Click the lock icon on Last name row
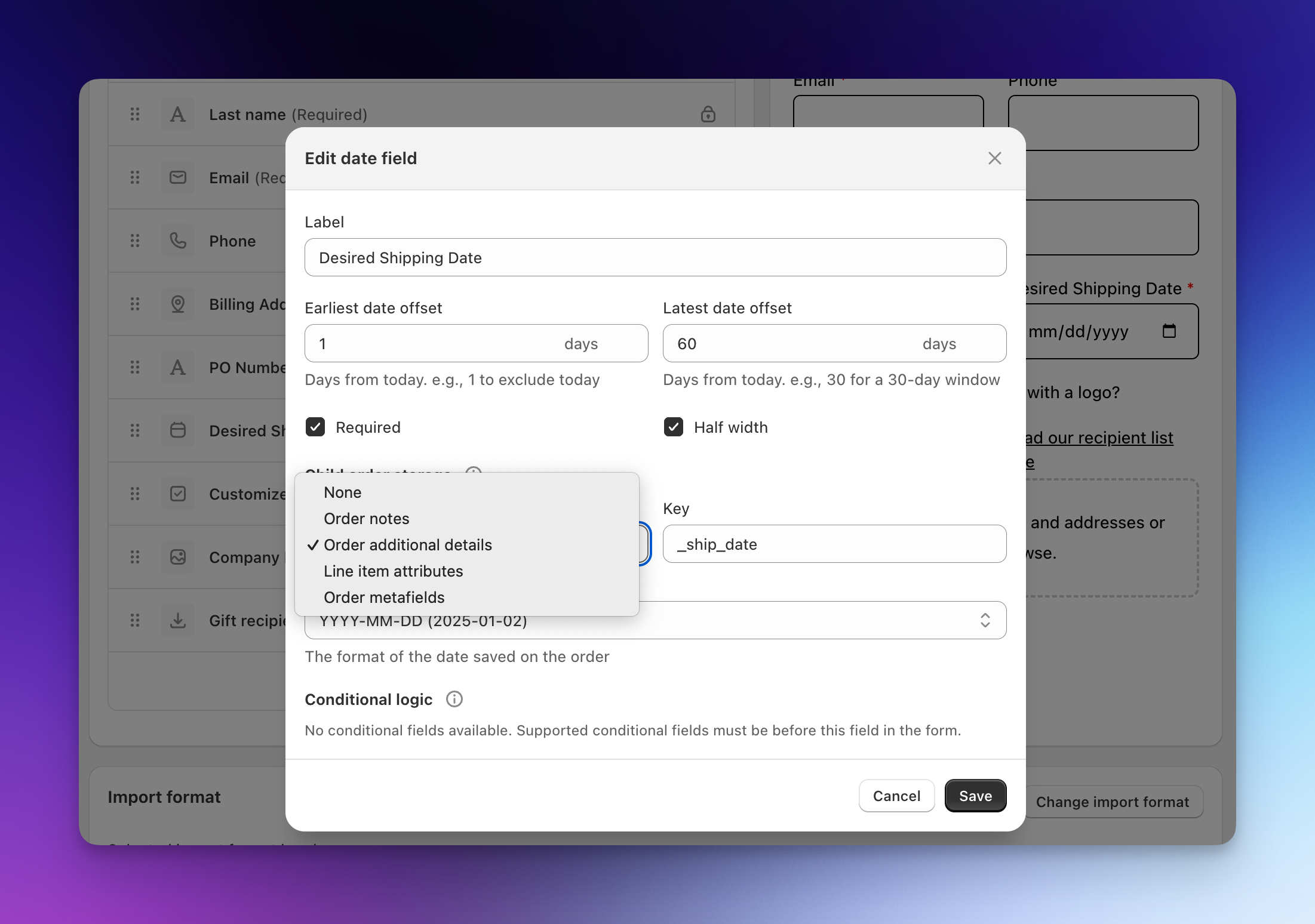Image resolution: width=1315 pixels, height=924 pixels. click(x=708, y=114)
